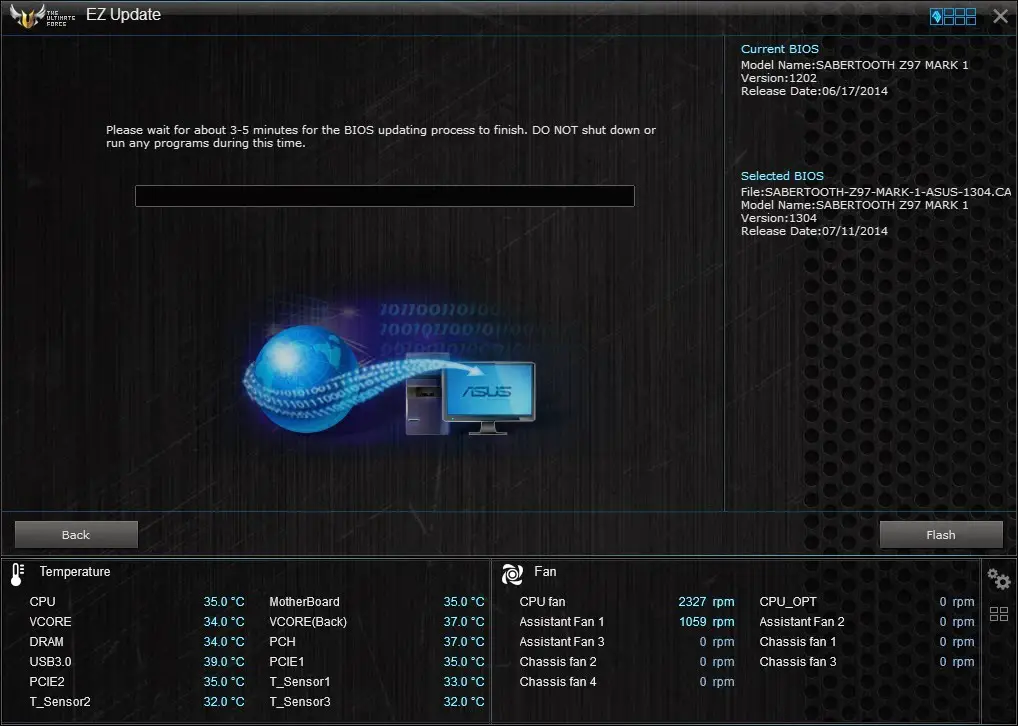Click the VCORE temperature label
This screenshot has height=726, width=1018.
pos(50,621)
